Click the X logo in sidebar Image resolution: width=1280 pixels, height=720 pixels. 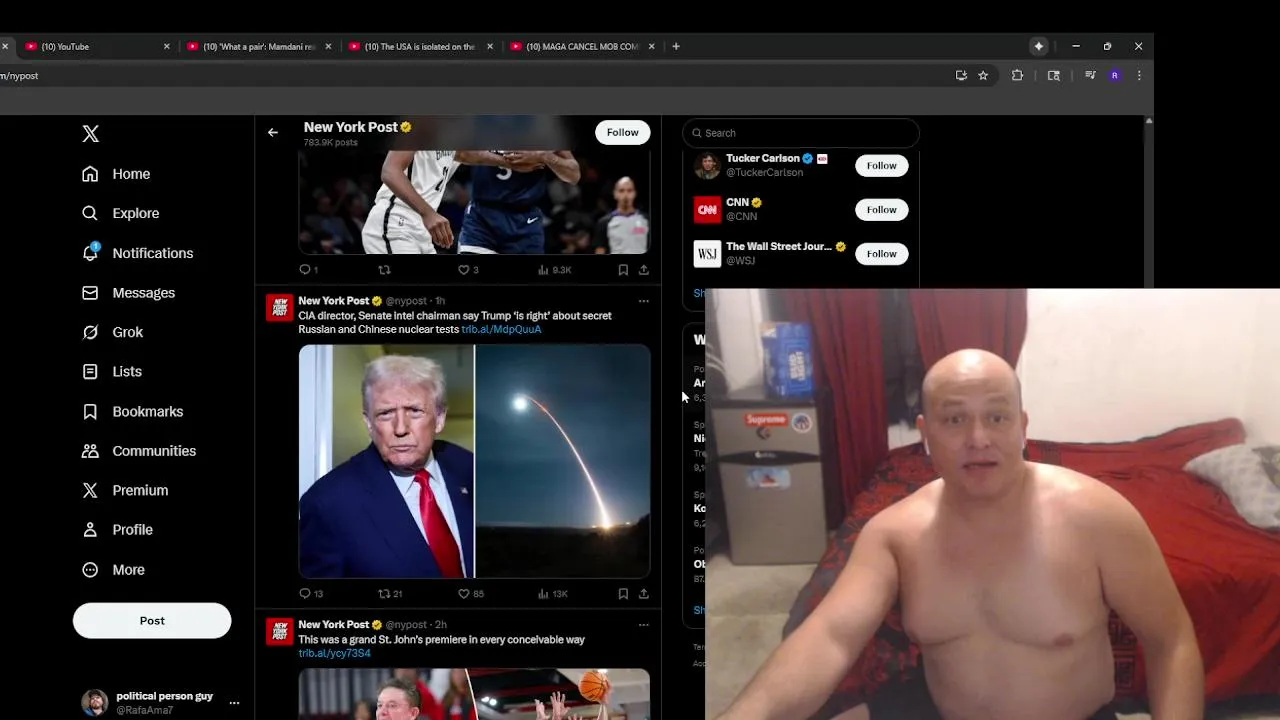tap(90, 134)
